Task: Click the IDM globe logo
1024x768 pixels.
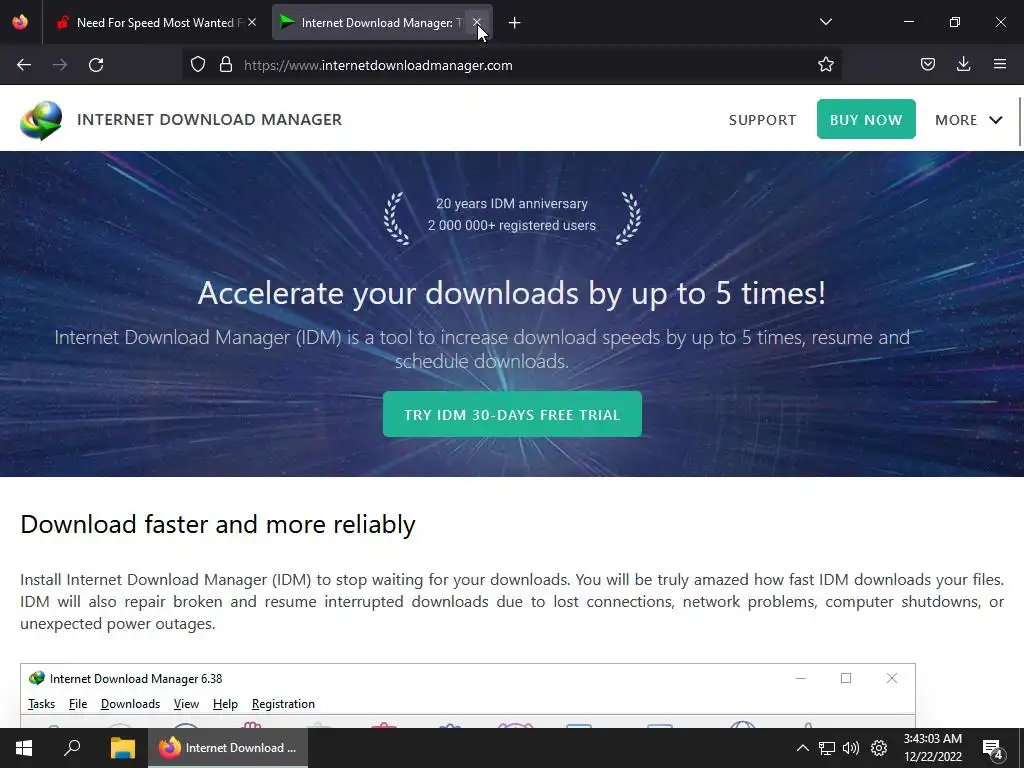Action: [x=41, y=120]
